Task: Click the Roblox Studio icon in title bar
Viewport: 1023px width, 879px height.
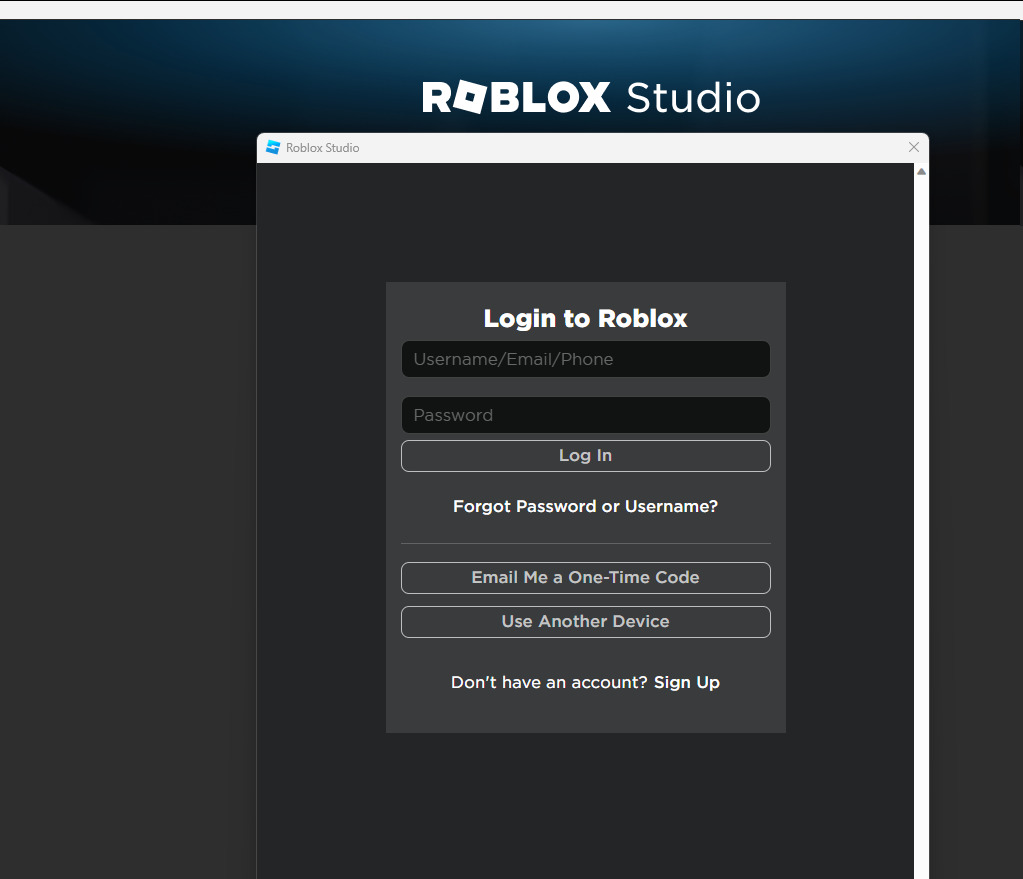Action: (x=272, y=147)
